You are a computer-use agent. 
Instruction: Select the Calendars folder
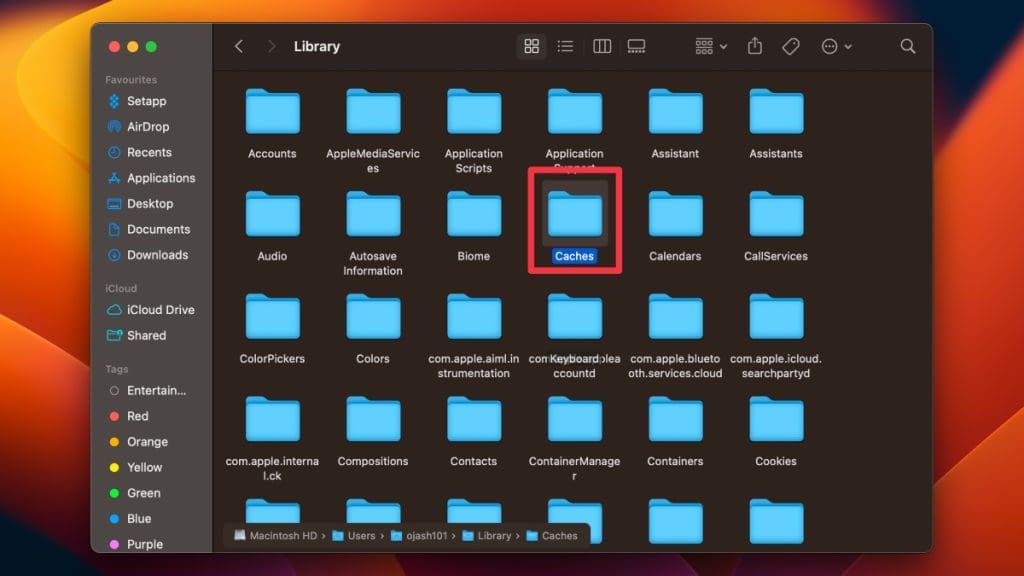(675, 214)
